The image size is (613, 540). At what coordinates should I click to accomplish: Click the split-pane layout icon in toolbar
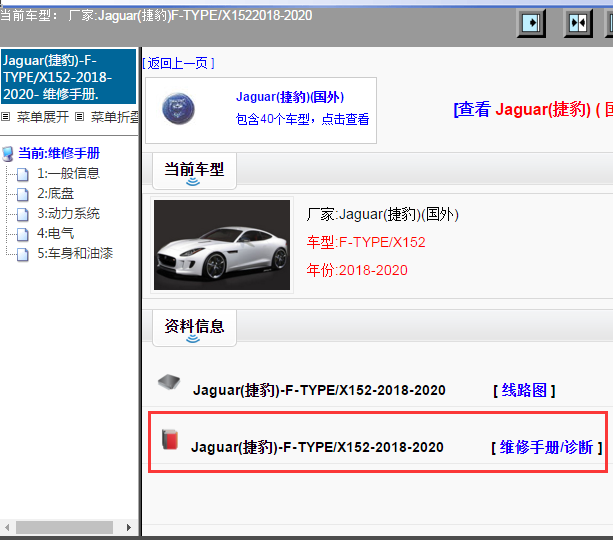click(x=578, y=22)
